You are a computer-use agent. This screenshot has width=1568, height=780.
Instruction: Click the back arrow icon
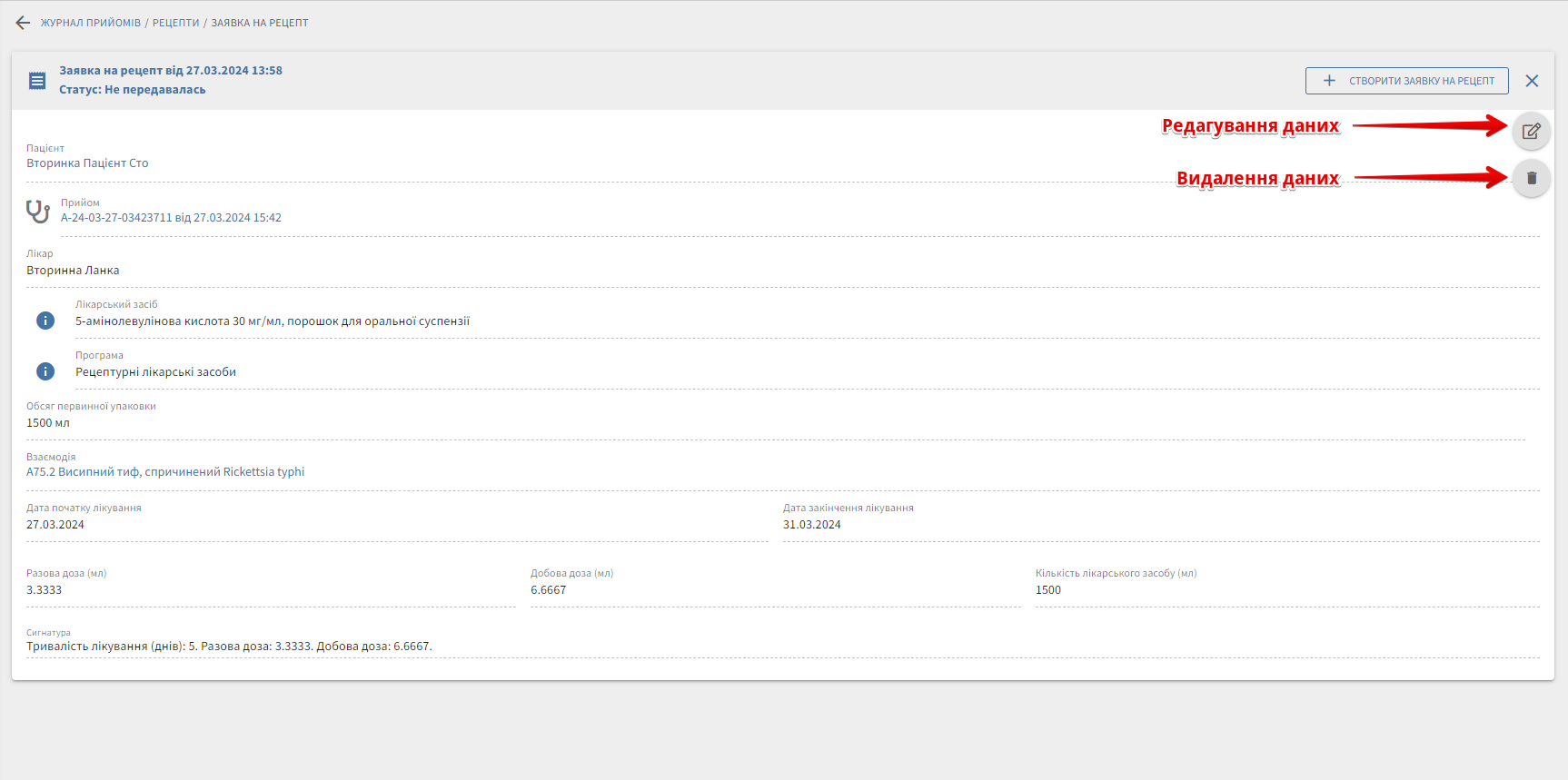point(23,23)
